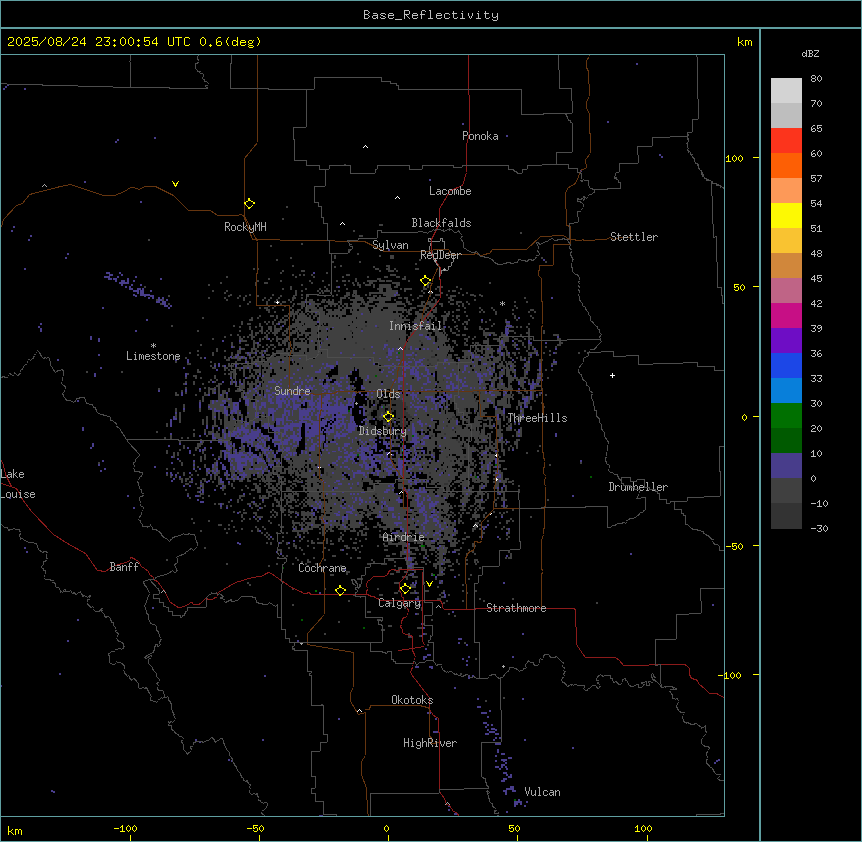Select the bright yellow 51-54 dBZ swatch
This screenshot has height=842, width=862.
tap(786, 215)
